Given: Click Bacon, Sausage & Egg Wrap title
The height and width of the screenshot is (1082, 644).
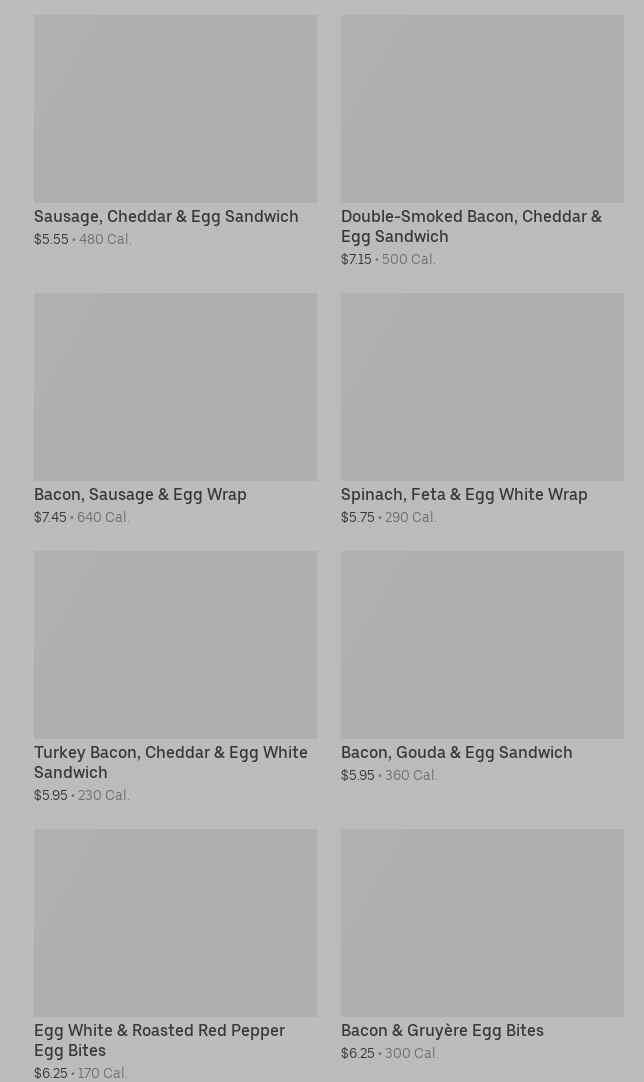Looking at the screenshot, I should tap(140, 494).
